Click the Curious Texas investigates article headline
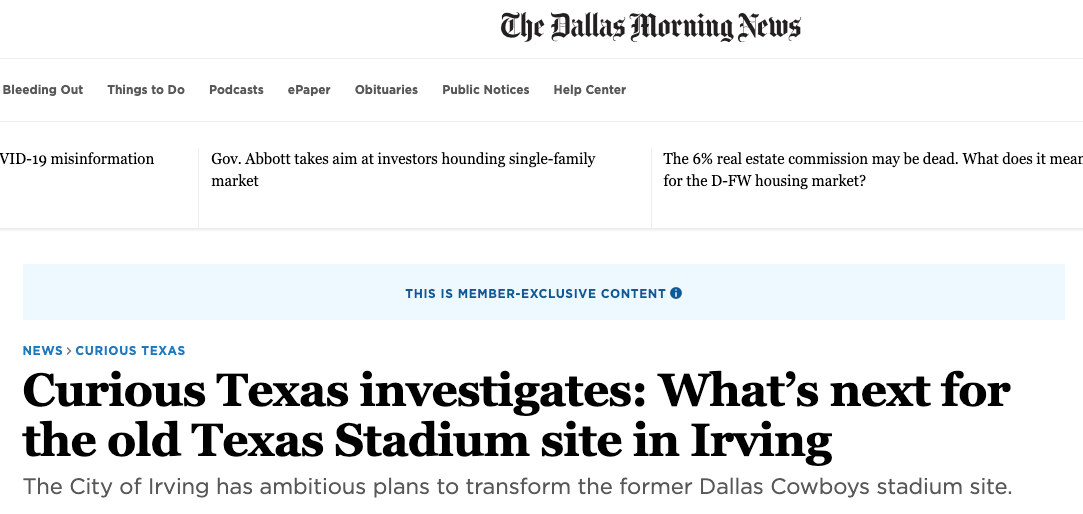Screen dimensions: 1083x514 (515, 415)
